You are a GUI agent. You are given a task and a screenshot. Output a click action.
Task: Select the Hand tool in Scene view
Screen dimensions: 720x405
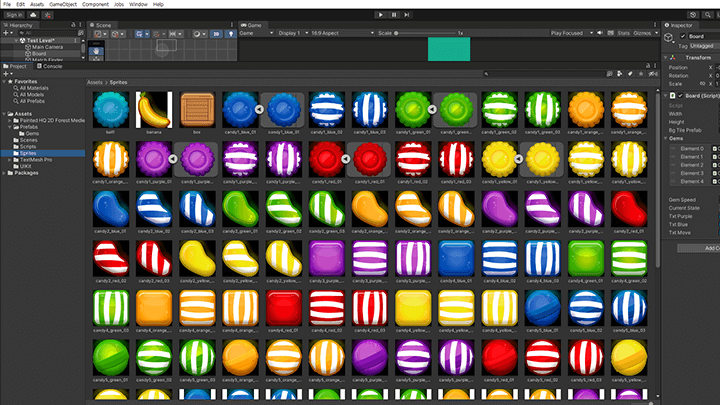coord(96,51)
